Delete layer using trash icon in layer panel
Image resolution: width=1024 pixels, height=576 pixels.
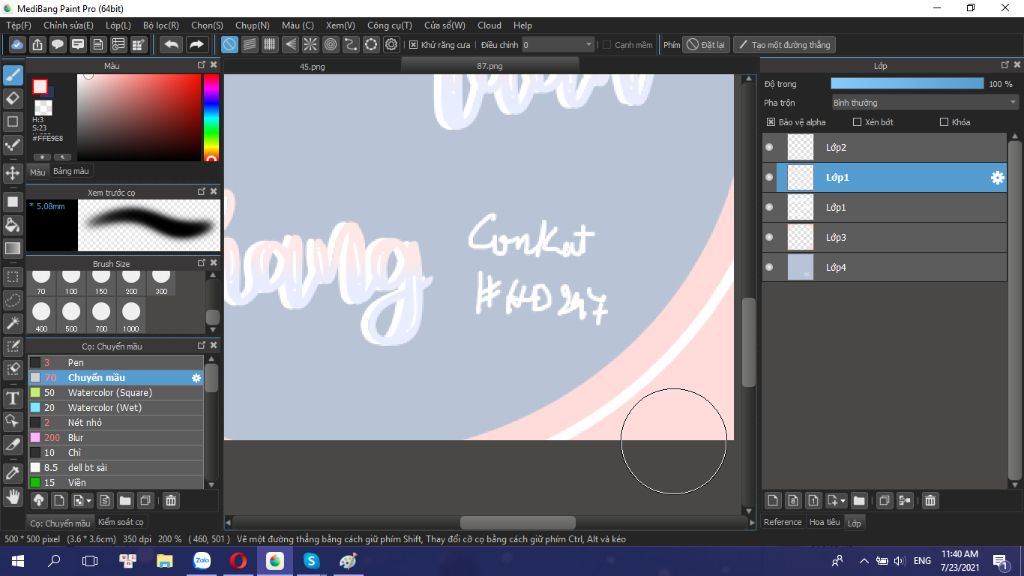coord(930,500)
